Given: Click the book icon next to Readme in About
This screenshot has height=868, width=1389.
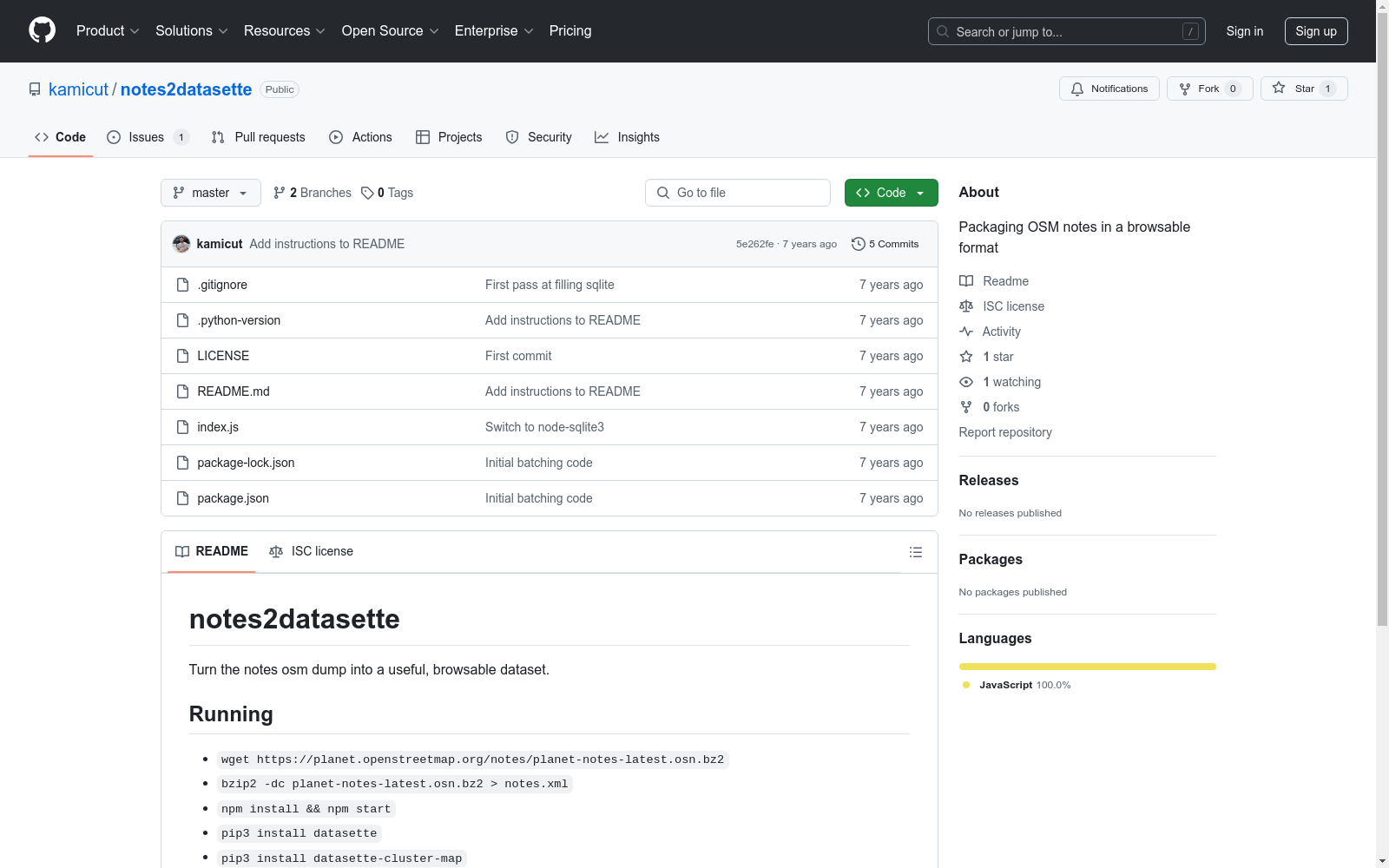Looking at the screenshot, I should pyautogui.click(x=966, y=281).
